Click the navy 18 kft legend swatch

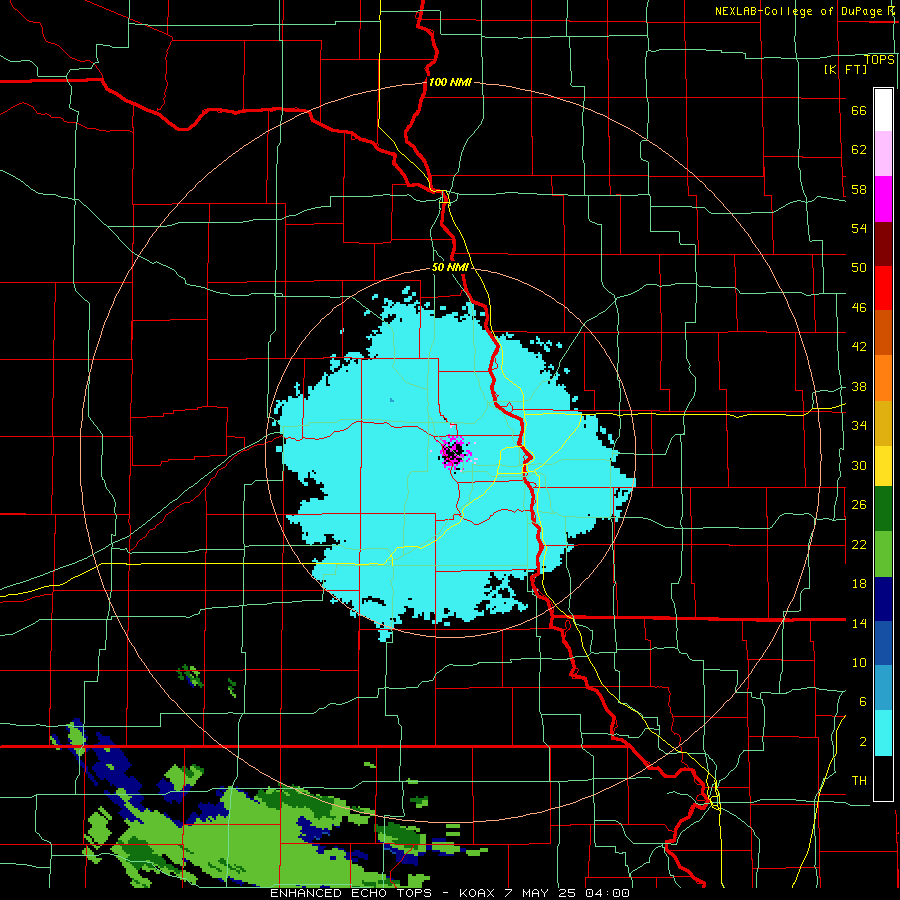pos(883,599)
